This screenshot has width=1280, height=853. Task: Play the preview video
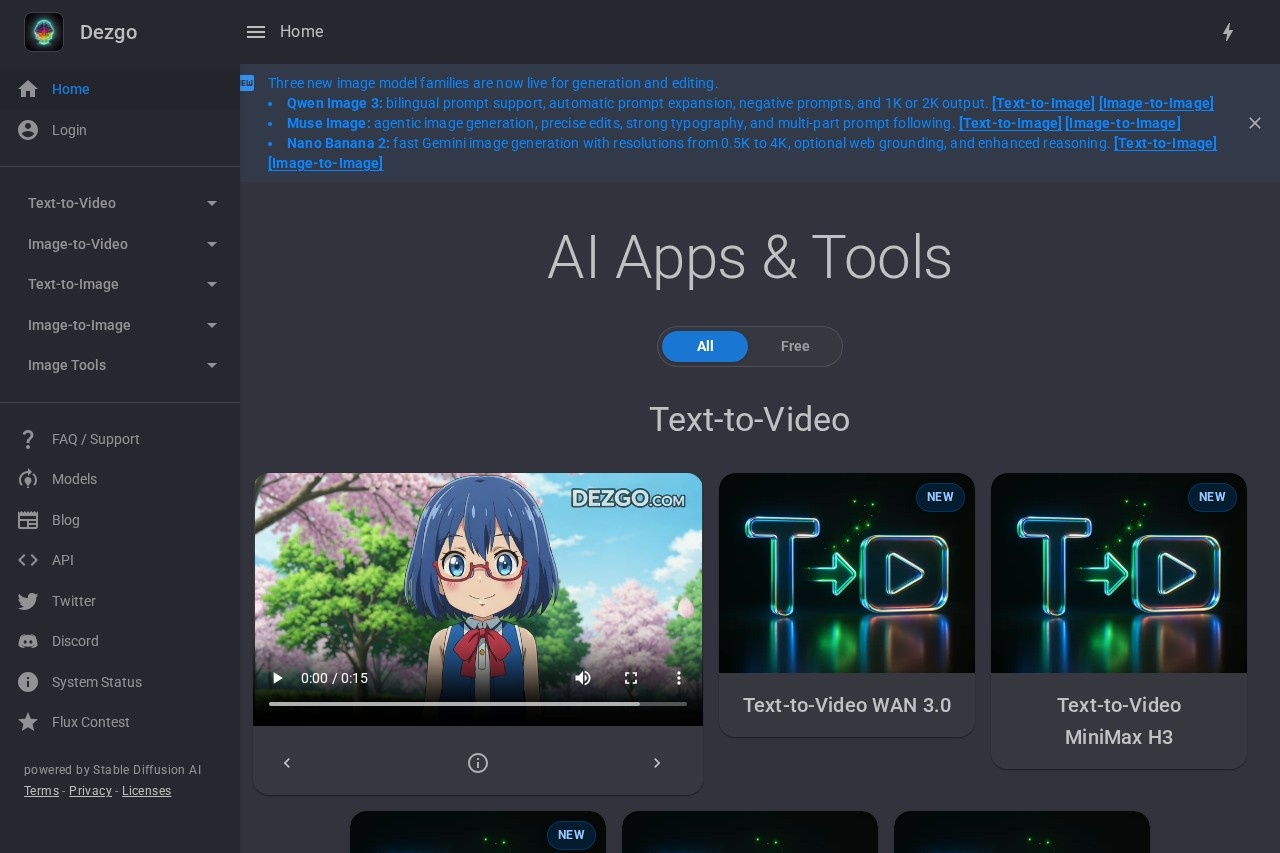[x=278, y=678]
